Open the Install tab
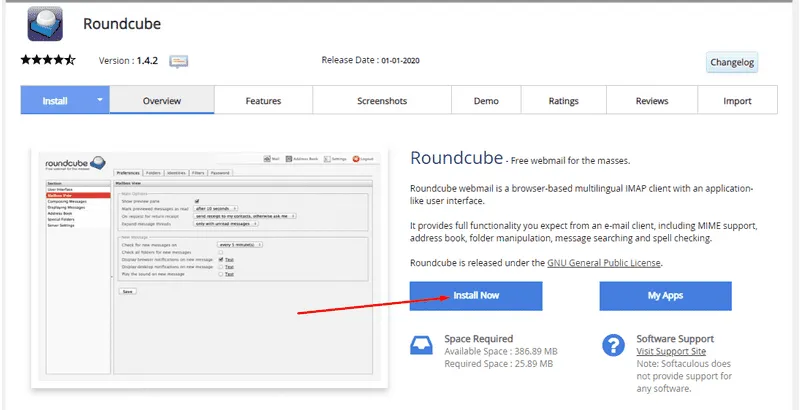802x410 pixels. pyautogui.click(x=55, y=101)
